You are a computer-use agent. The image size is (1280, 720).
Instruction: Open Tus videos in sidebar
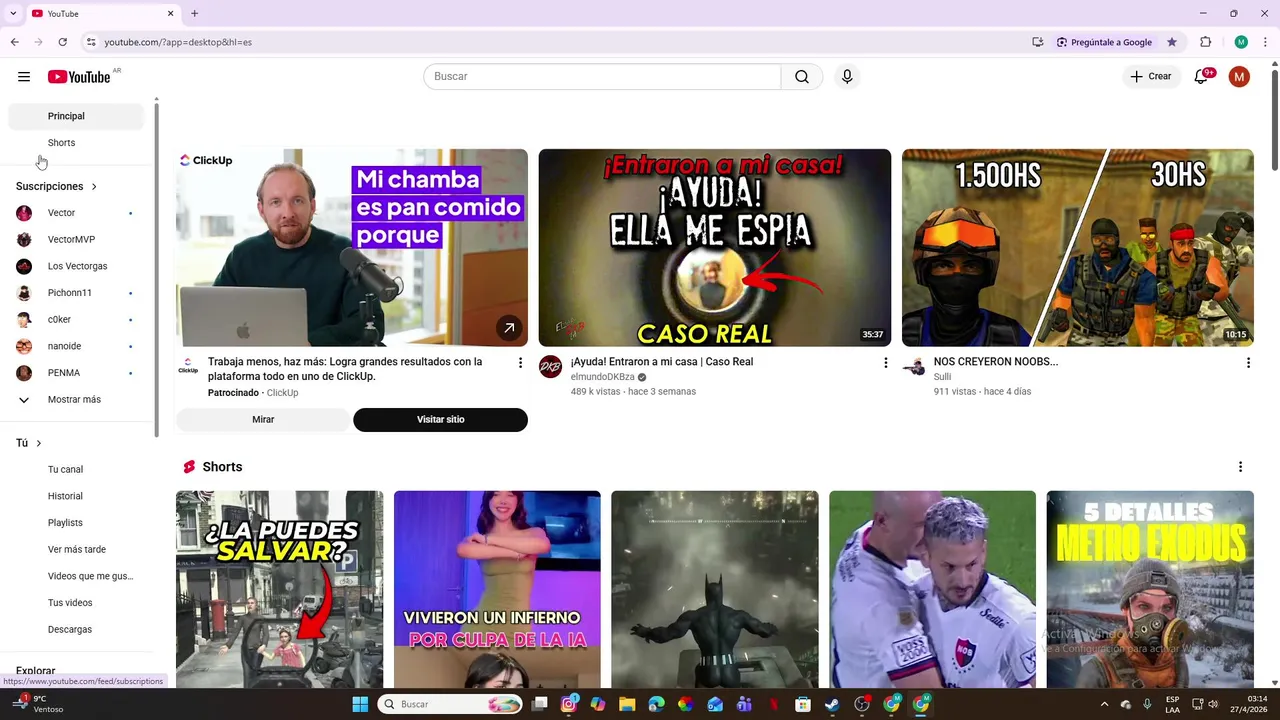tap(76, 603)
